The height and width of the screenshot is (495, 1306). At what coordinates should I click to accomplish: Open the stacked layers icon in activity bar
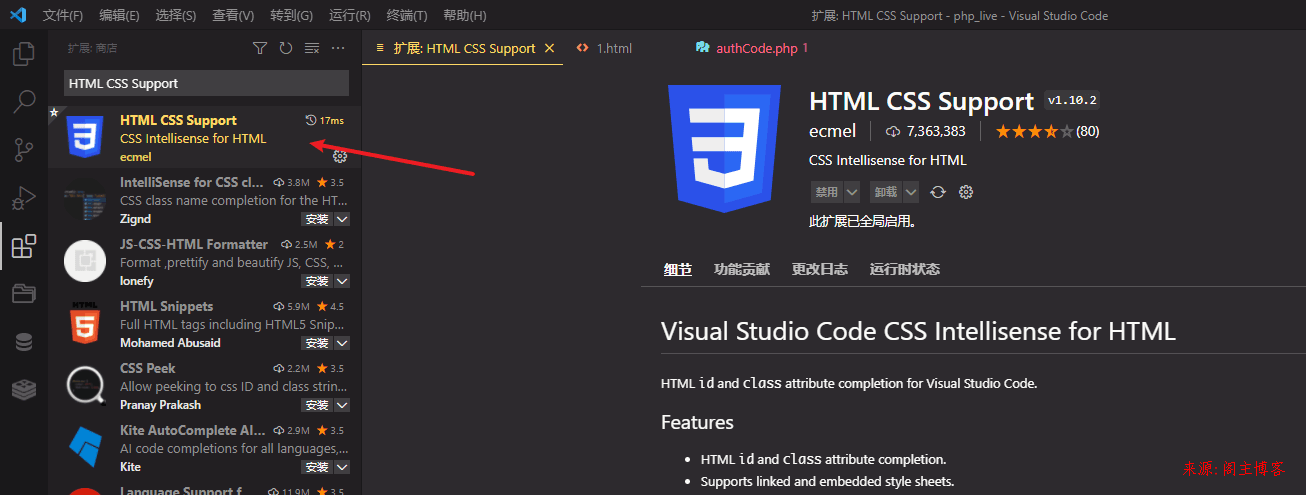pos(24,390)
